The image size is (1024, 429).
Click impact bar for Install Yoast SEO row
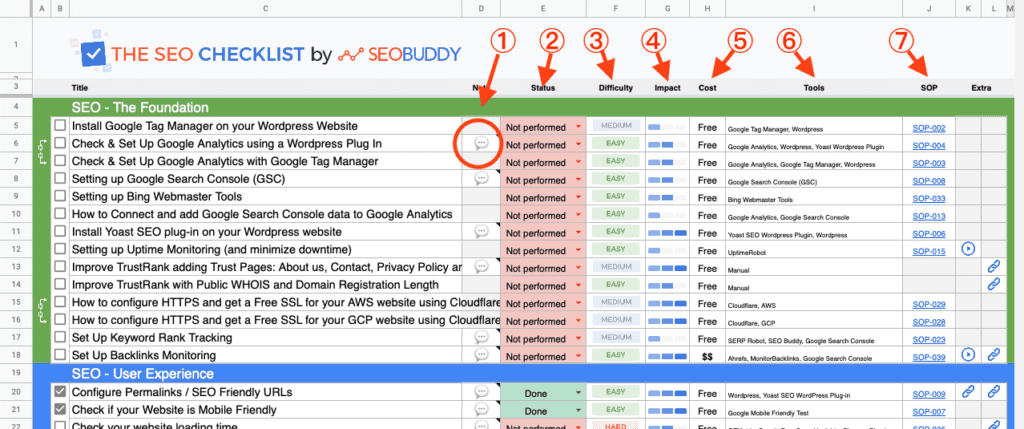(x=667, y=232)
